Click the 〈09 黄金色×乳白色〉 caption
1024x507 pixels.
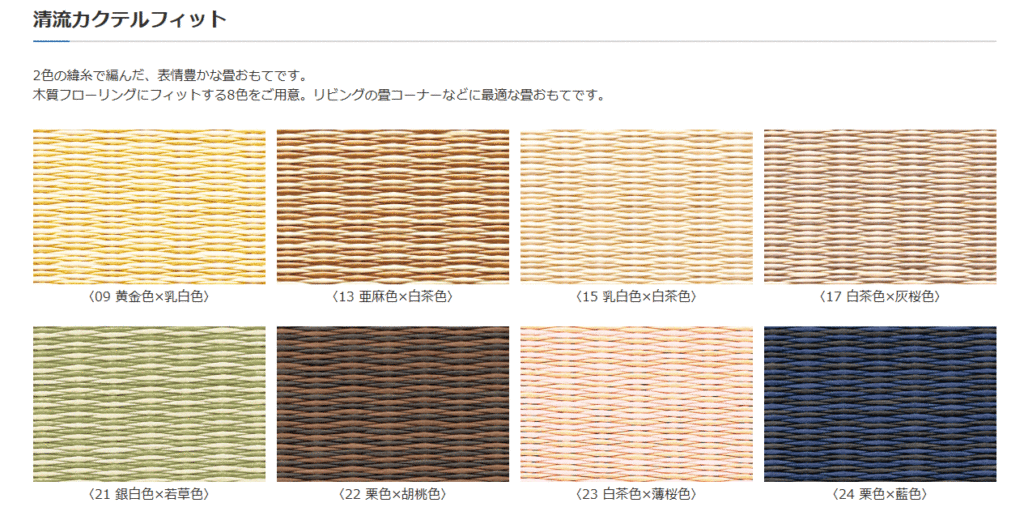pyautogui.click(x=150, y=297)
